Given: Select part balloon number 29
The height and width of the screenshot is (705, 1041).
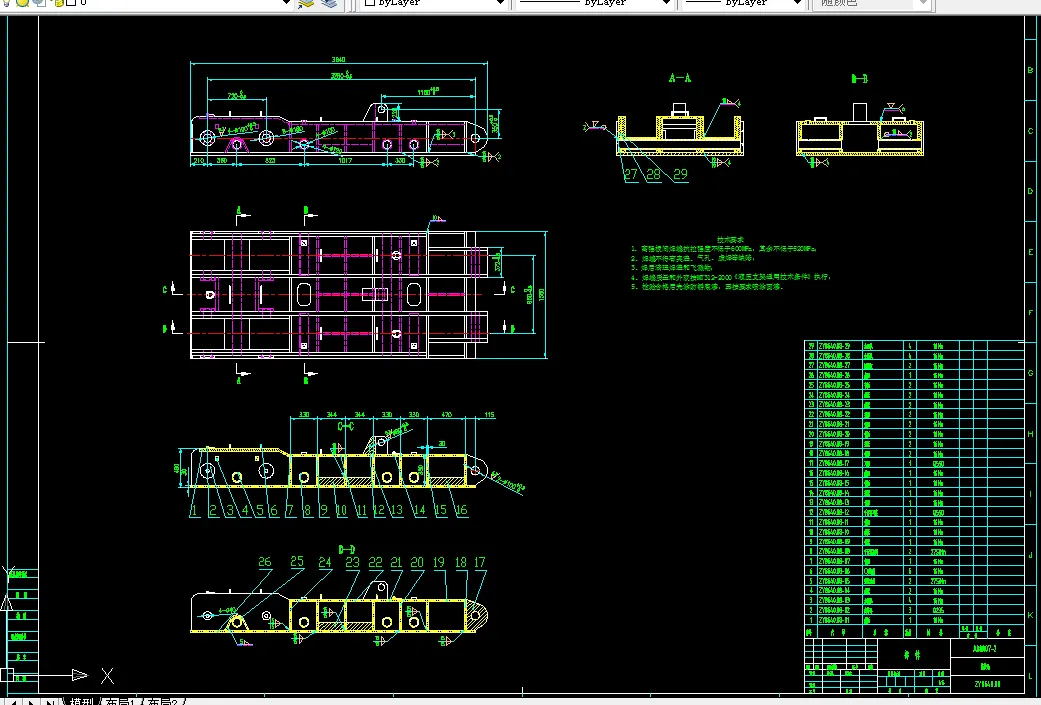Looking at the screenshot, I should point(681,175).
